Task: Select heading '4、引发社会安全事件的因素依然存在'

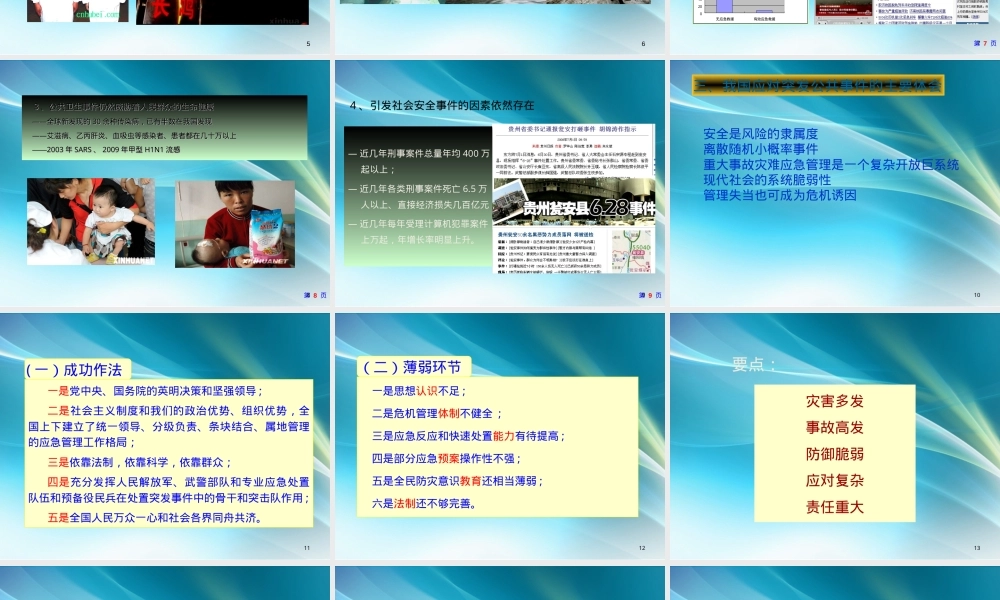Action: [x=442, y=105]
